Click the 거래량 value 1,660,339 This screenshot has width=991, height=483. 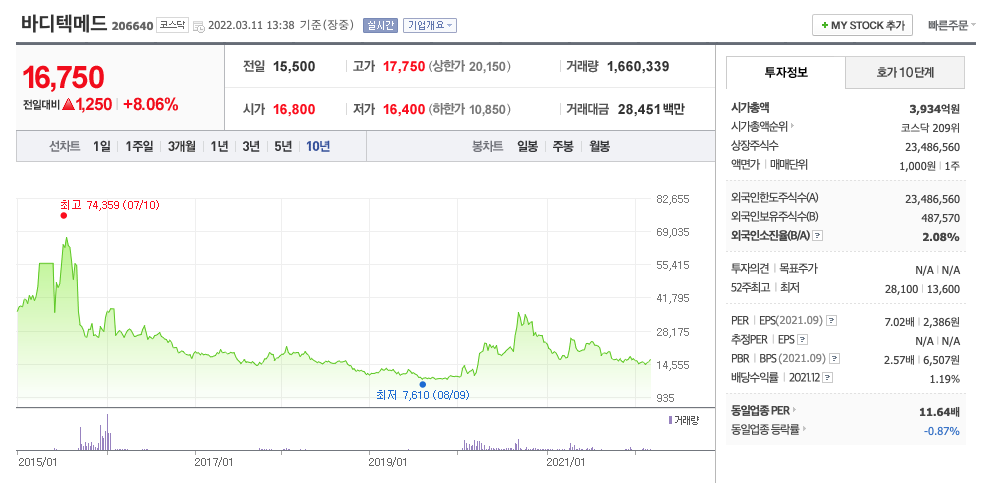pos(638,66)
